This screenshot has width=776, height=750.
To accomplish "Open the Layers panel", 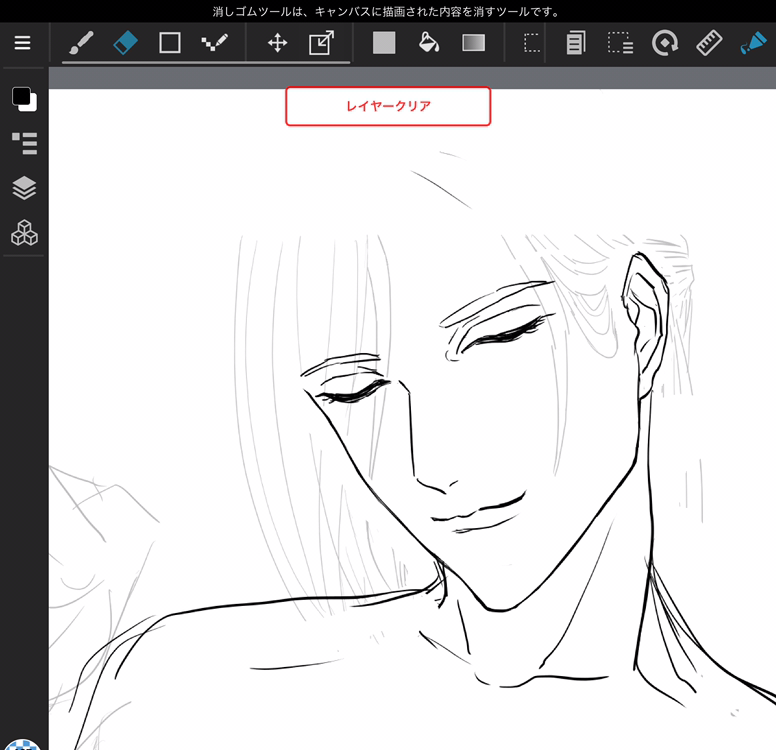I will tap(24, 188).
